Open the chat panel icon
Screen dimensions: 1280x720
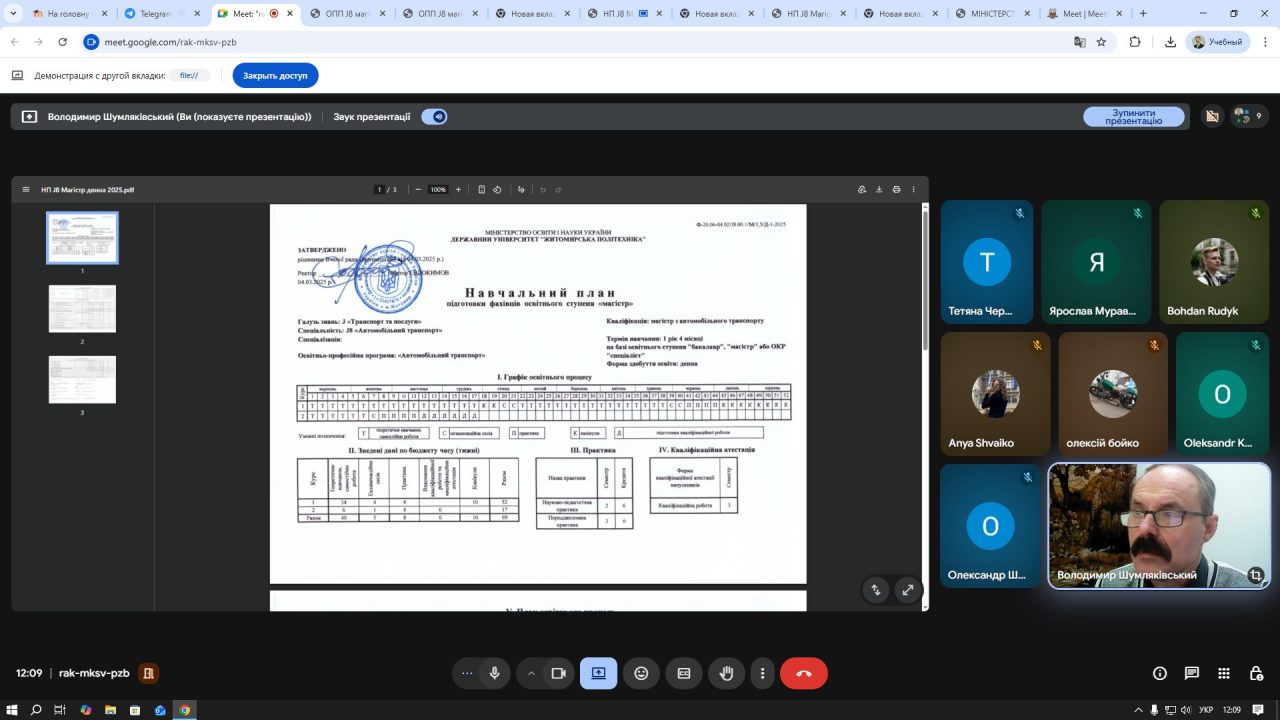pyautogui.click(x=1191, y=673)
